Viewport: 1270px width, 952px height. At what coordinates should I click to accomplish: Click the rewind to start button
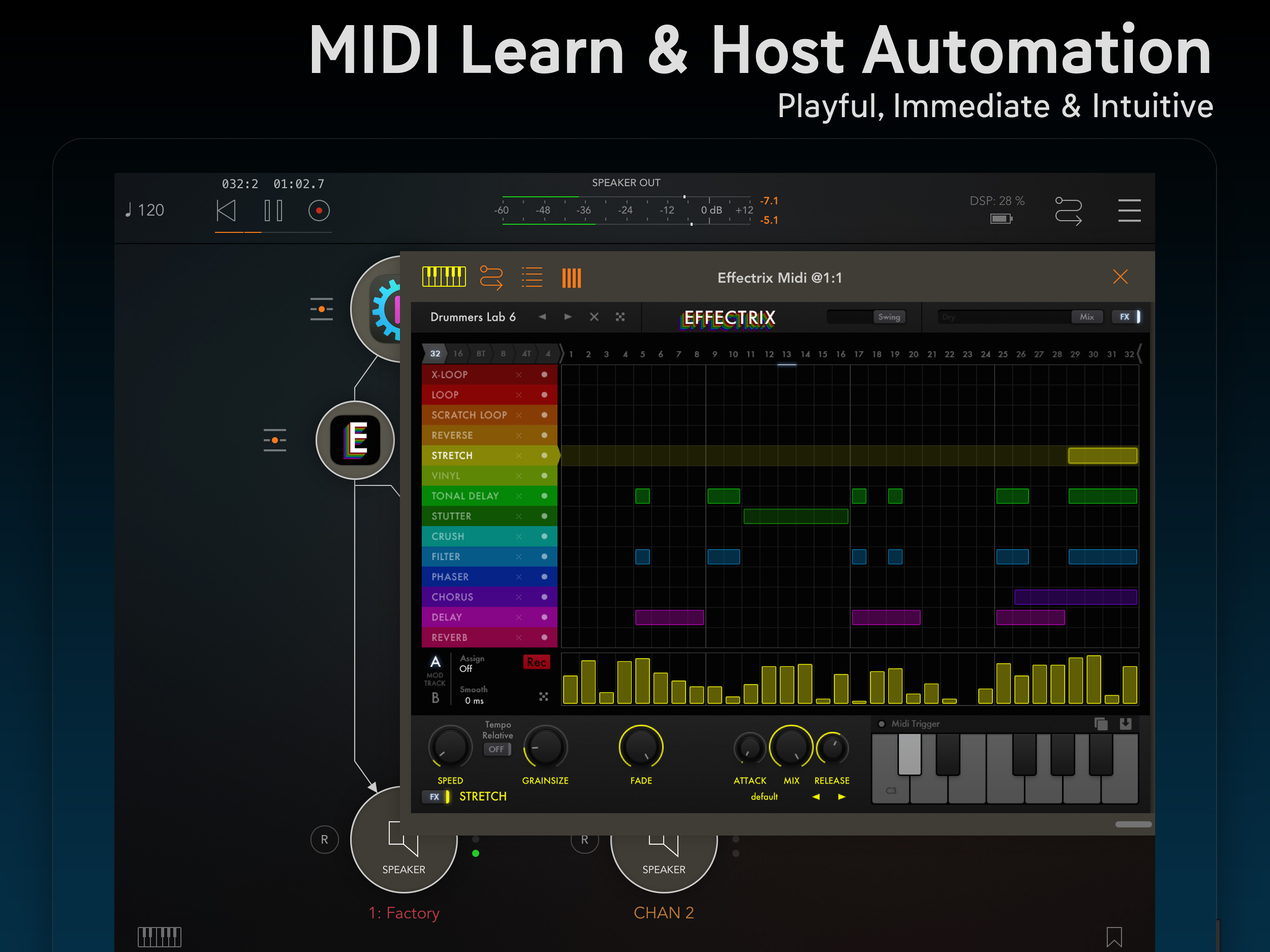[226, 211]
